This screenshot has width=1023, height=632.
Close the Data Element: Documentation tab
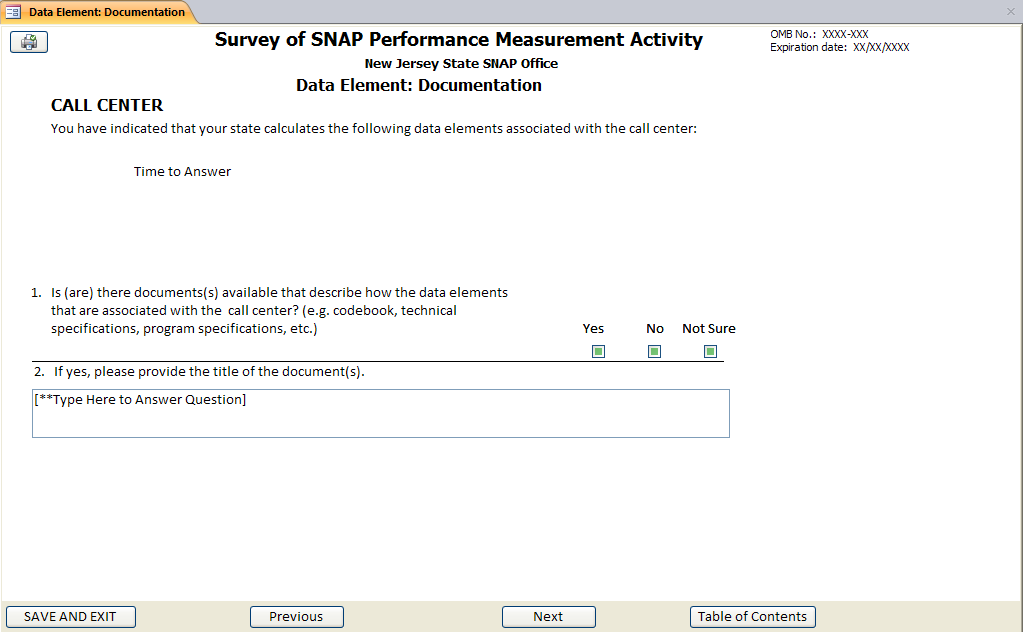(x=1010, y=12)
